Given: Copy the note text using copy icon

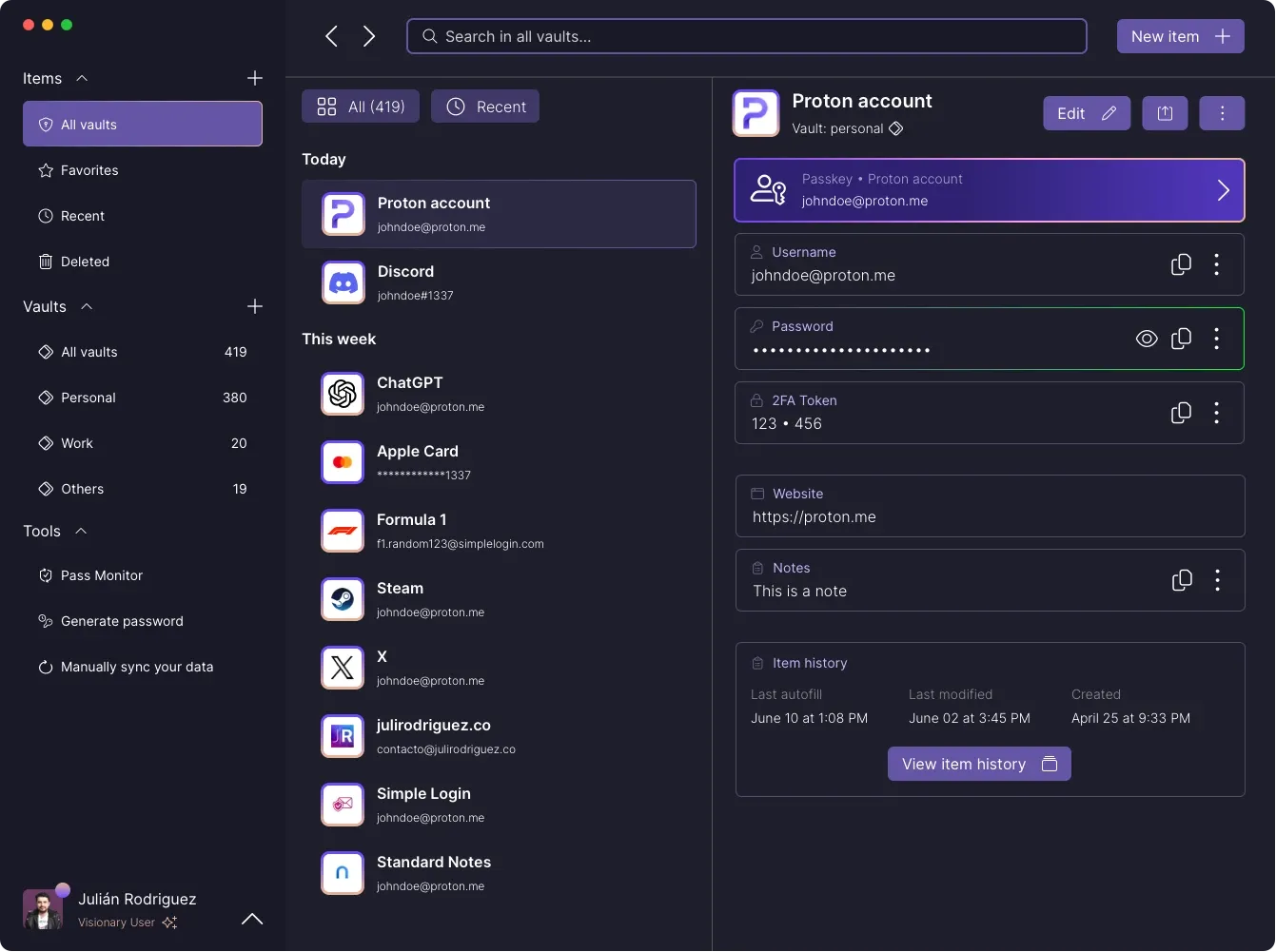Looking at the screenshot, I should click(x=1182, y=580).
